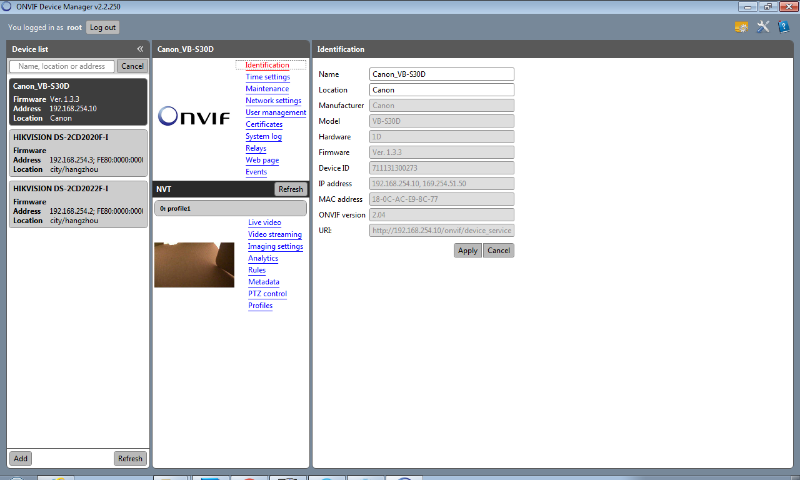The height and width of the screenshot is (480, 800).
Task: Open the Profiles page
Action: point(260,306)
